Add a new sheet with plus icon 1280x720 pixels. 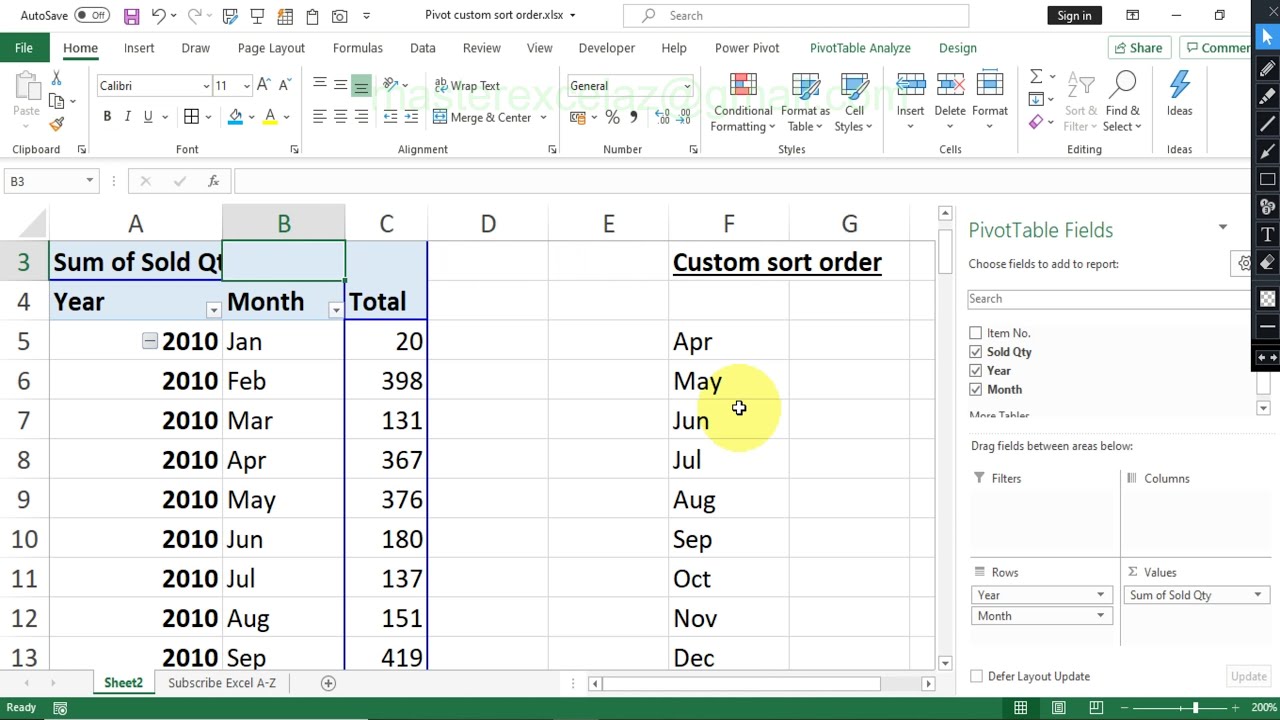[x=327, y=683]
